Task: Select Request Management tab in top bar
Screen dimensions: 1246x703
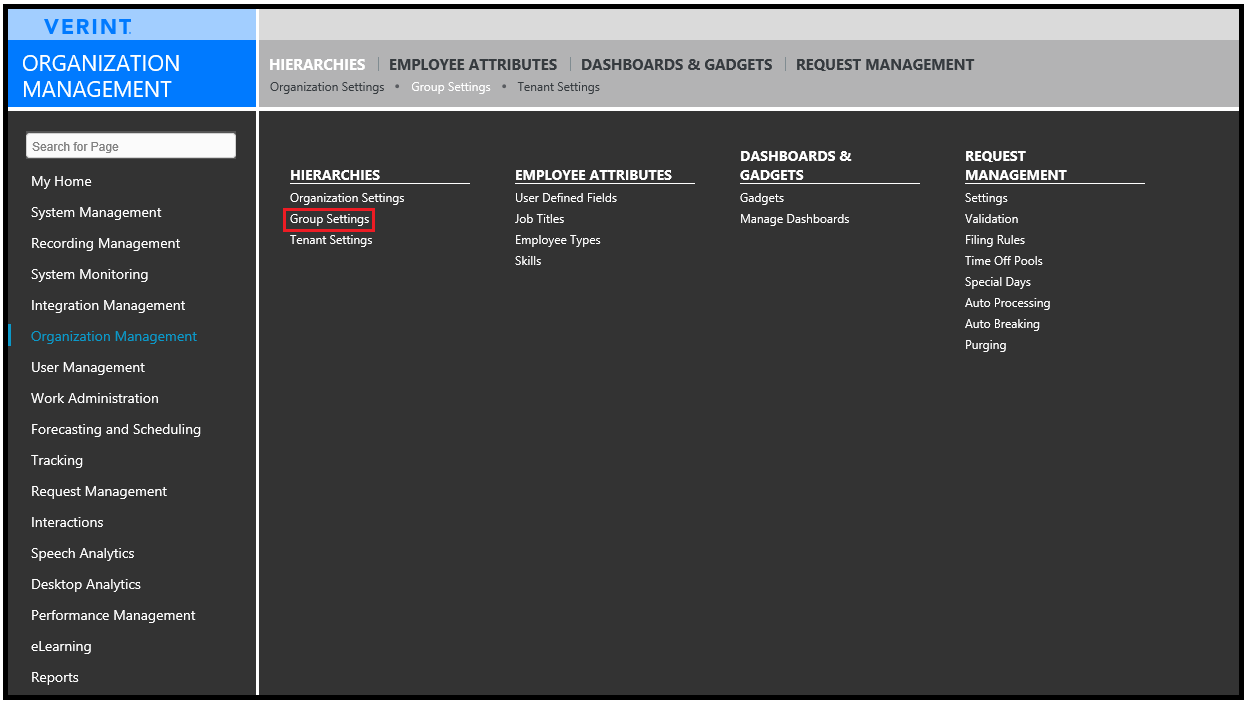Action: pos(885,64)
